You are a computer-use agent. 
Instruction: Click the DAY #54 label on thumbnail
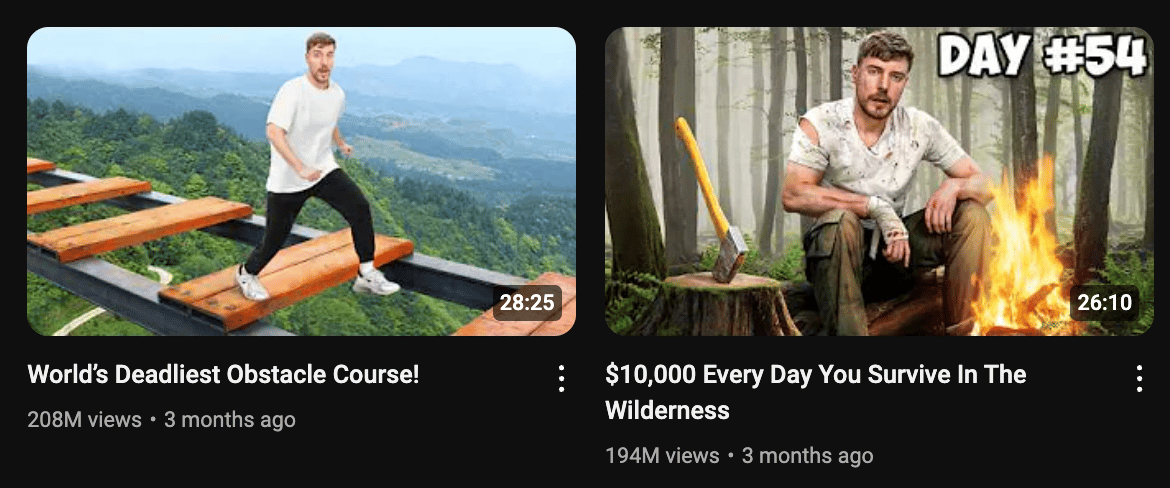coord(1042,54)
